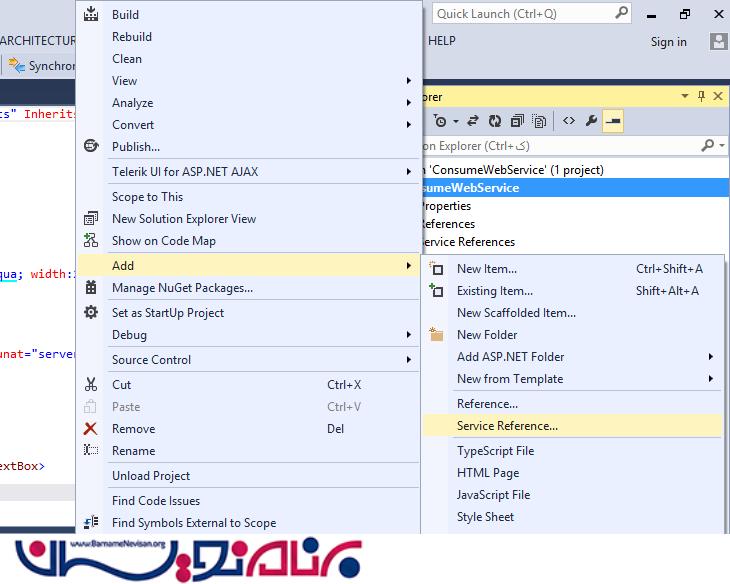
Task: Click the Build icon in context menu
Action: 91,14
